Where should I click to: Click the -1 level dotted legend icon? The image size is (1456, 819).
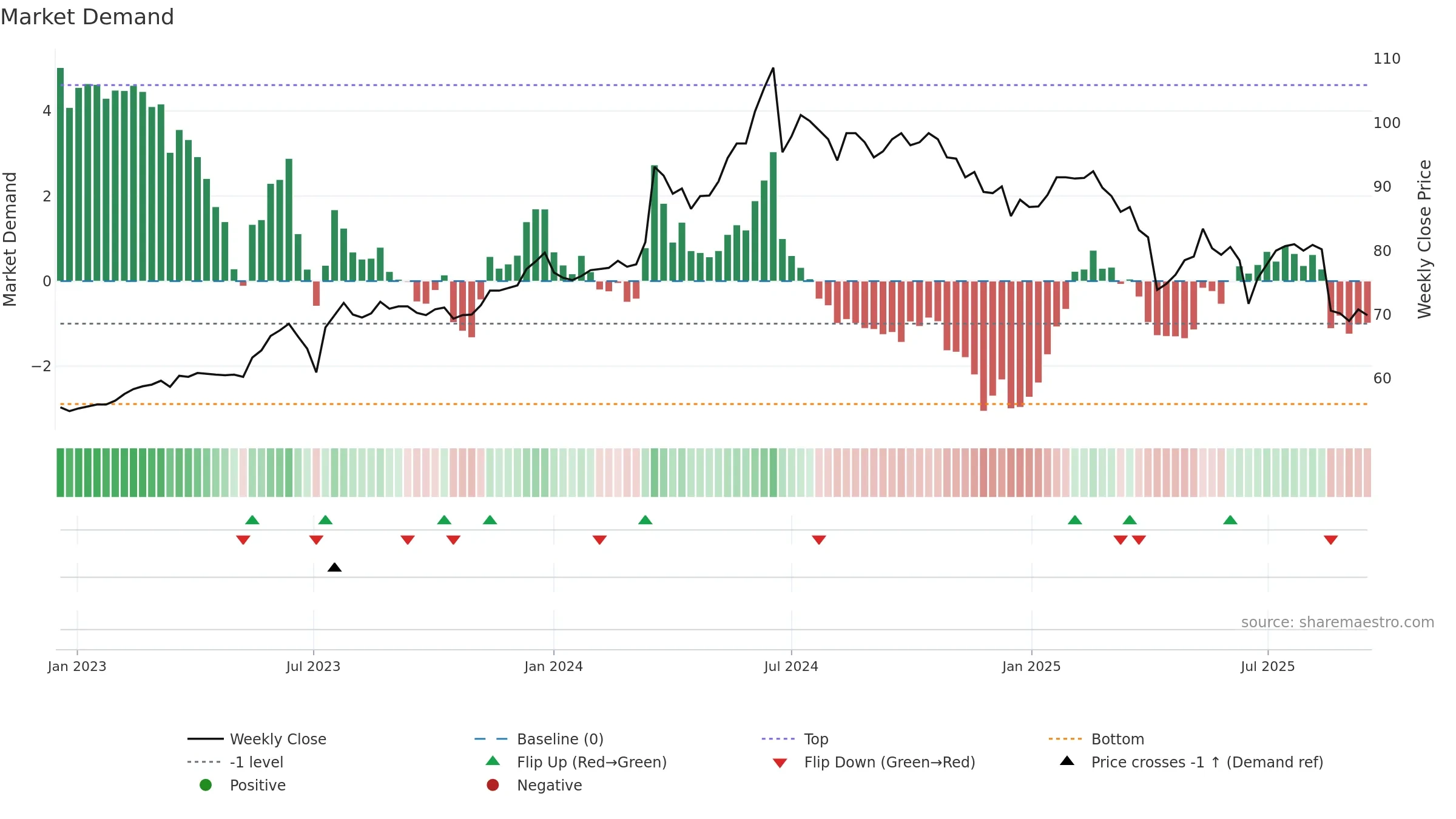[204, 762]
